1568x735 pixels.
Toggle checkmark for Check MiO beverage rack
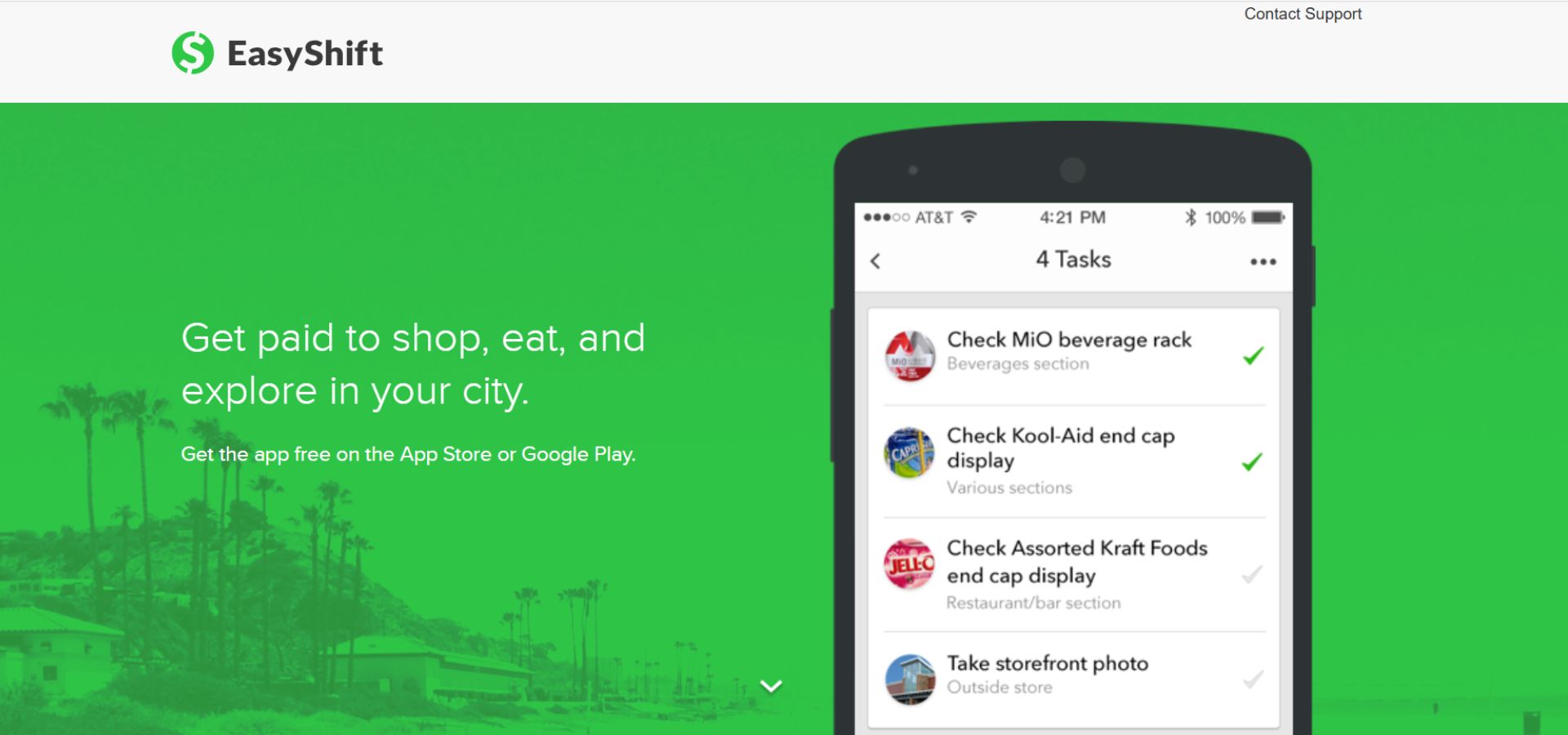pyautogui.click(x=1253, y=355)
